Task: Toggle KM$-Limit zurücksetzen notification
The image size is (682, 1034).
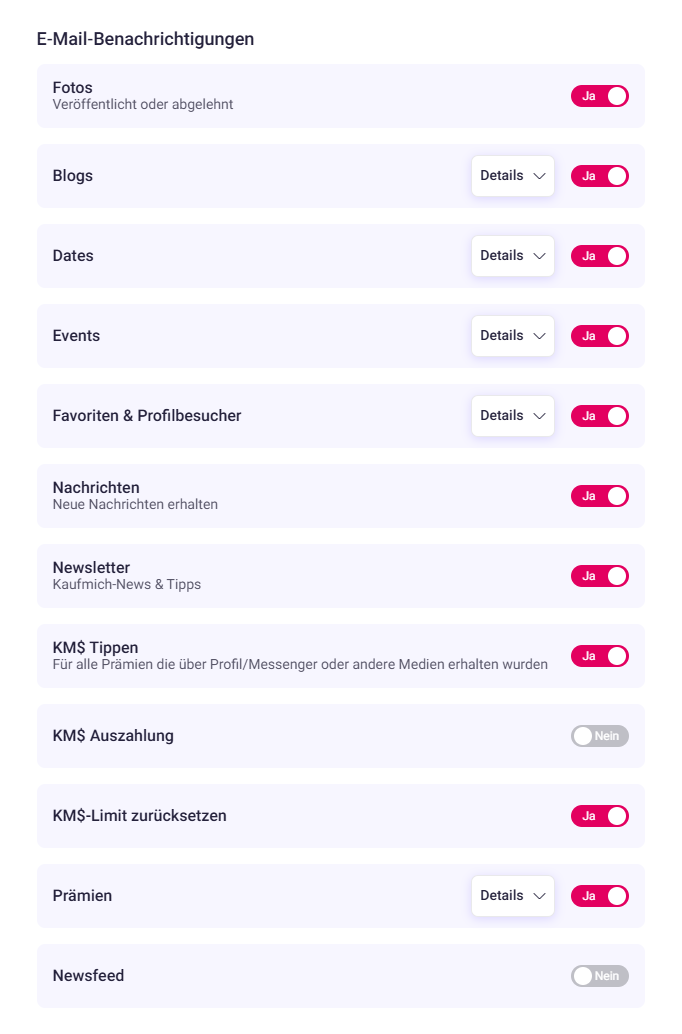Action: [x=600, y=816]
